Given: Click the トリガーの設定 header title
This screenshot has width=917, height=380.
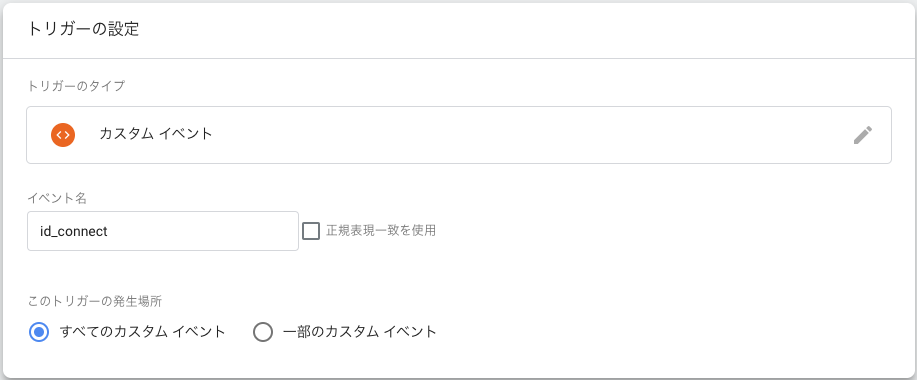Looking at the screenshot, I should pyautogui.click(x=84, y=29).
